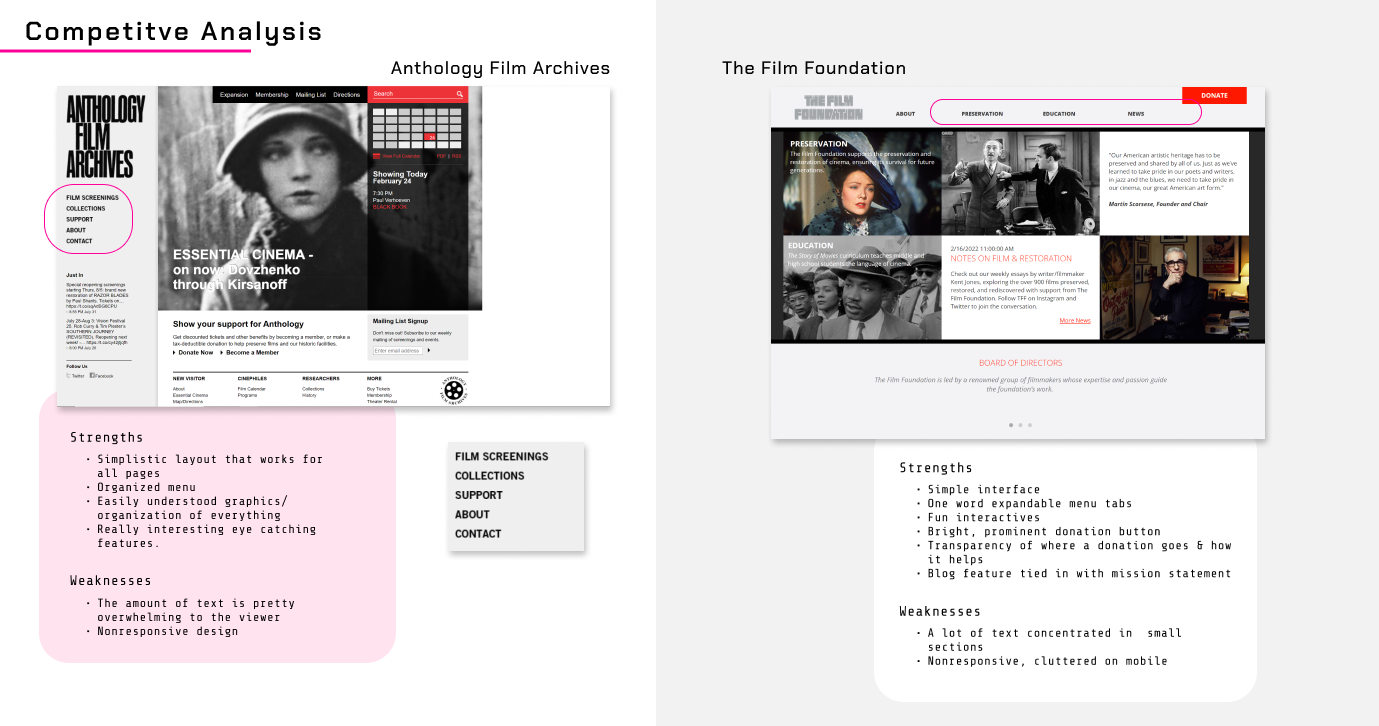Click the PDF calendar link
Screen dimensions: 1379x726
(441, 156)
